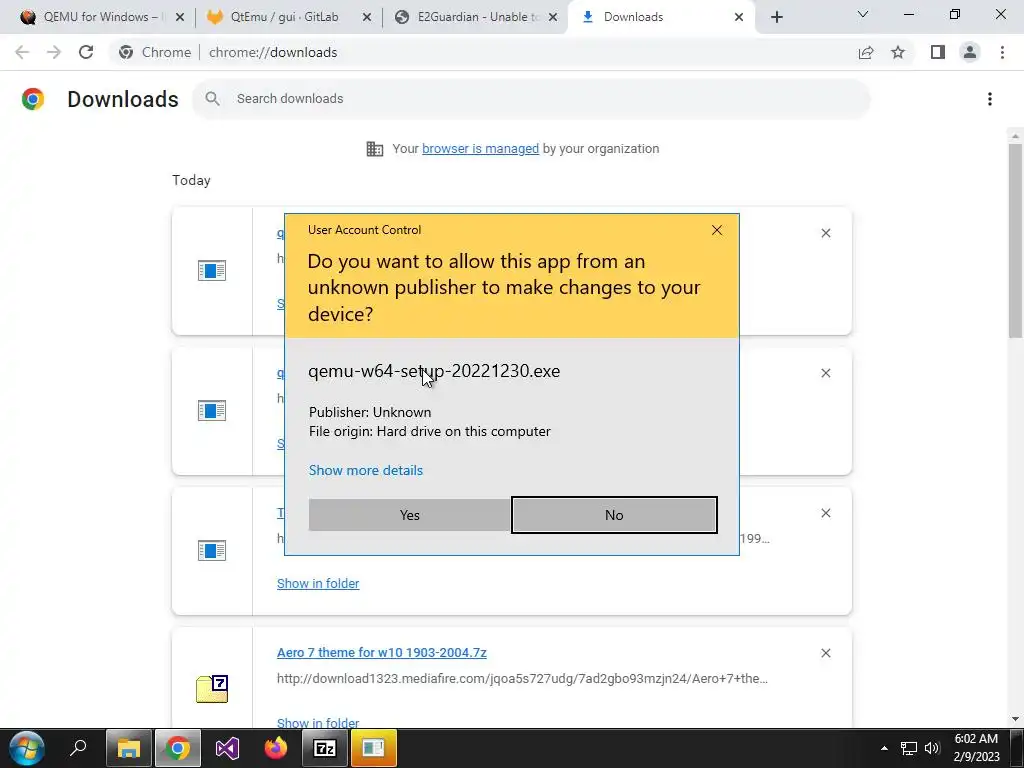The image size is (1024, 768).
Task: Open the volume tray icon
Action: point(932,748)
